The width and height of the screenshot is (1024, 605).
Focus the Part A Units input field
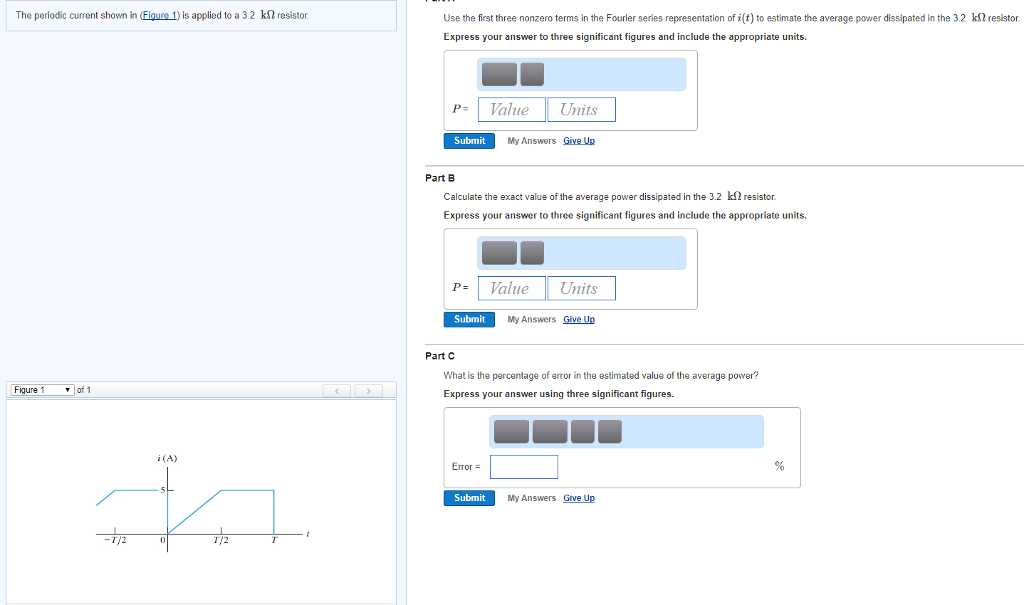tap(581, 110)
